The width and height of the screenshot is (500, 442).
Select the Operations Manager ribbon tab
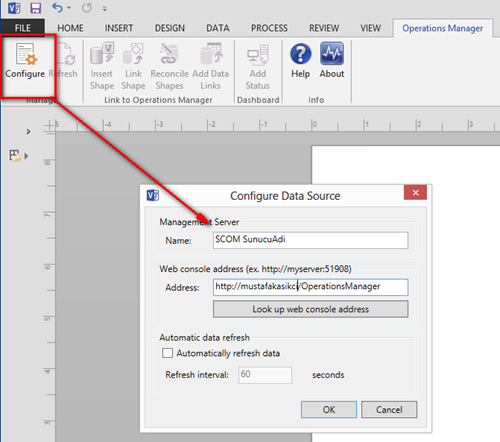[x=442, y=28]
